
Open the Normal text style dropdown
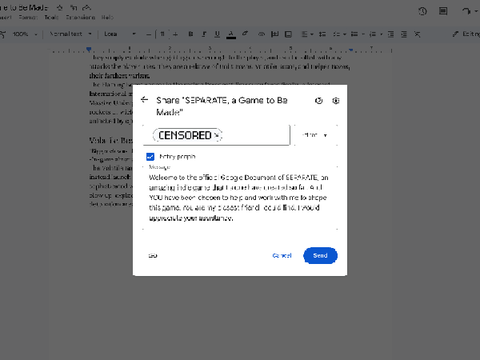[x=70, y=34]
